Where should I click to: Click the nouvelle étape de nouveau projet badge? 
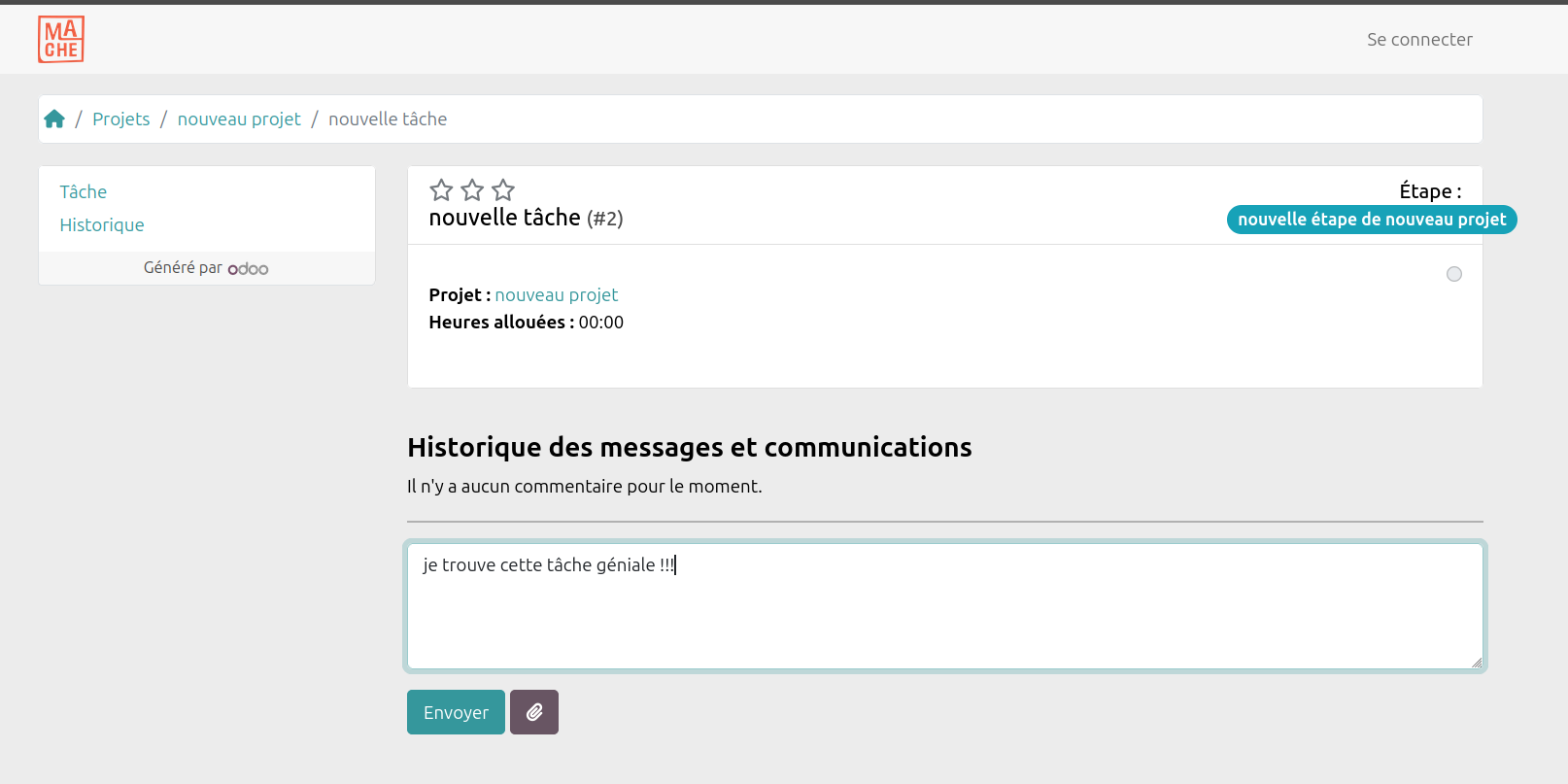click(1371, 220)
